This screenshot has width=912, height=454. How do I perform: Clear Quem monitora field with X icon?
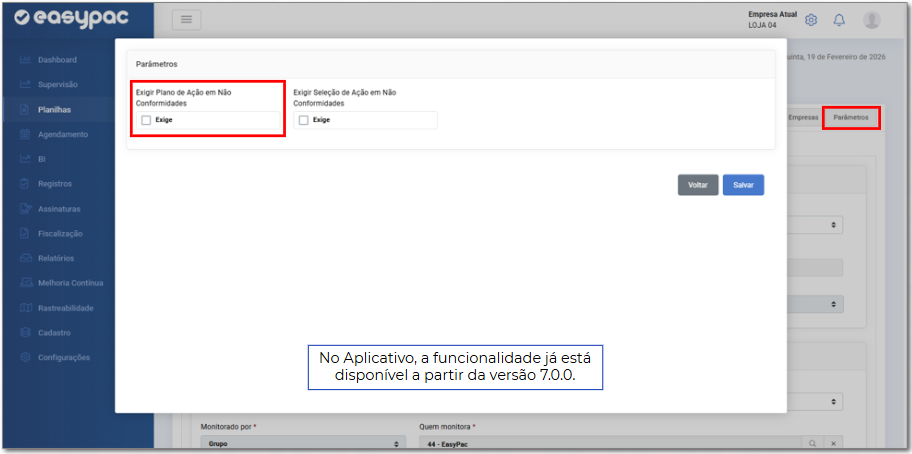834,442
